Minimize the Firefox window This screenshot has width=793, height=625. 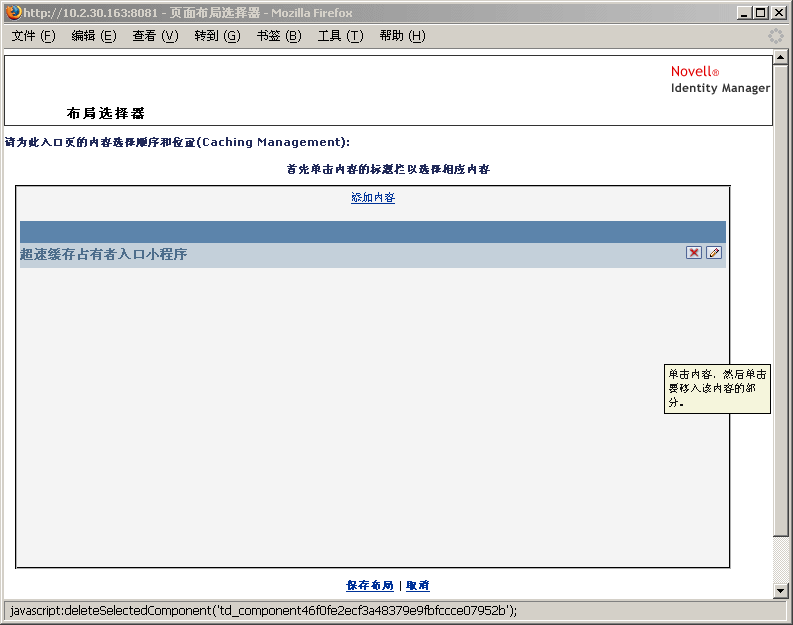click(743, 13)
